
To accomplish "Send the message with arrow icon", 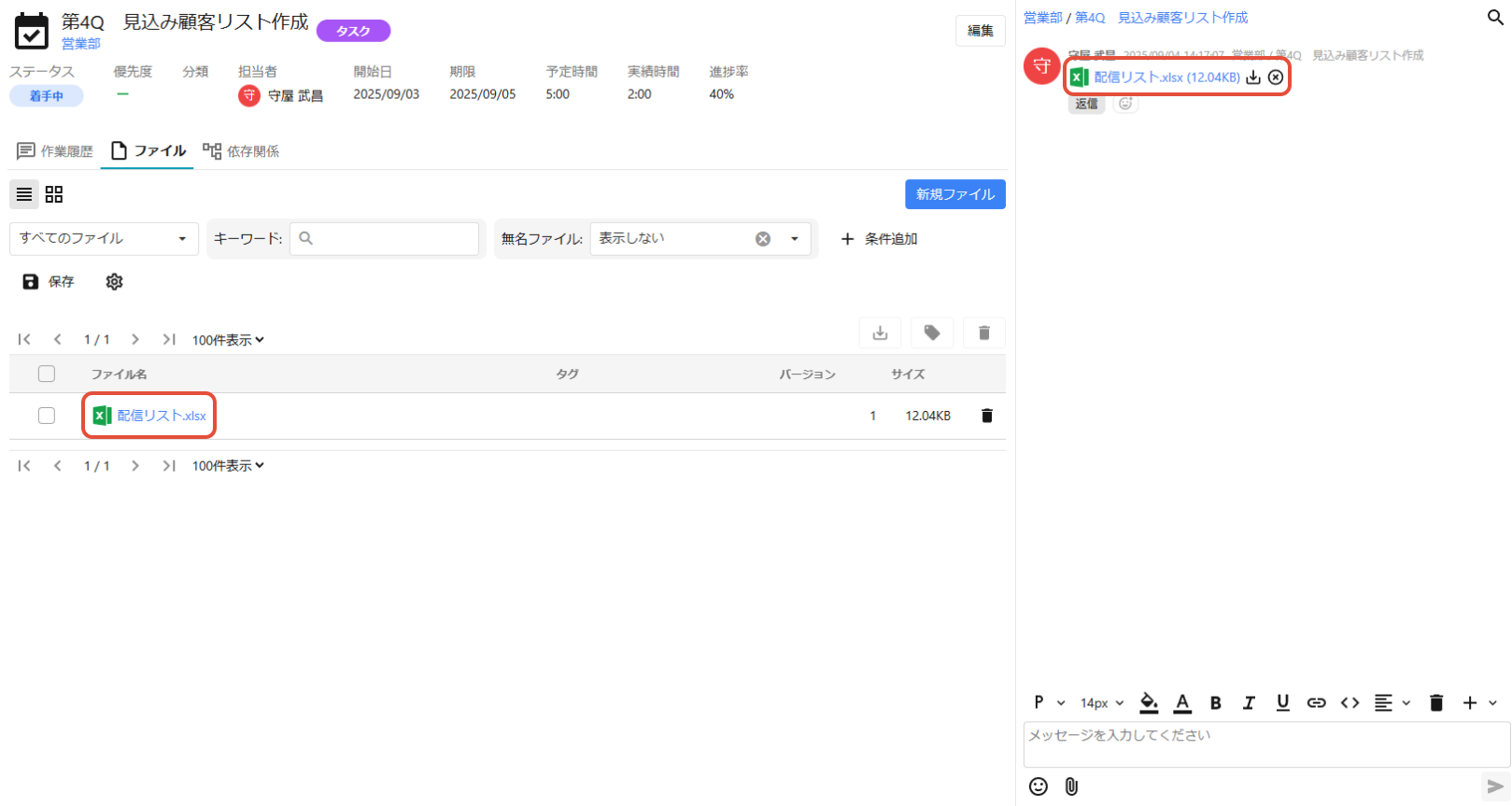I will tap(1495, 786).
